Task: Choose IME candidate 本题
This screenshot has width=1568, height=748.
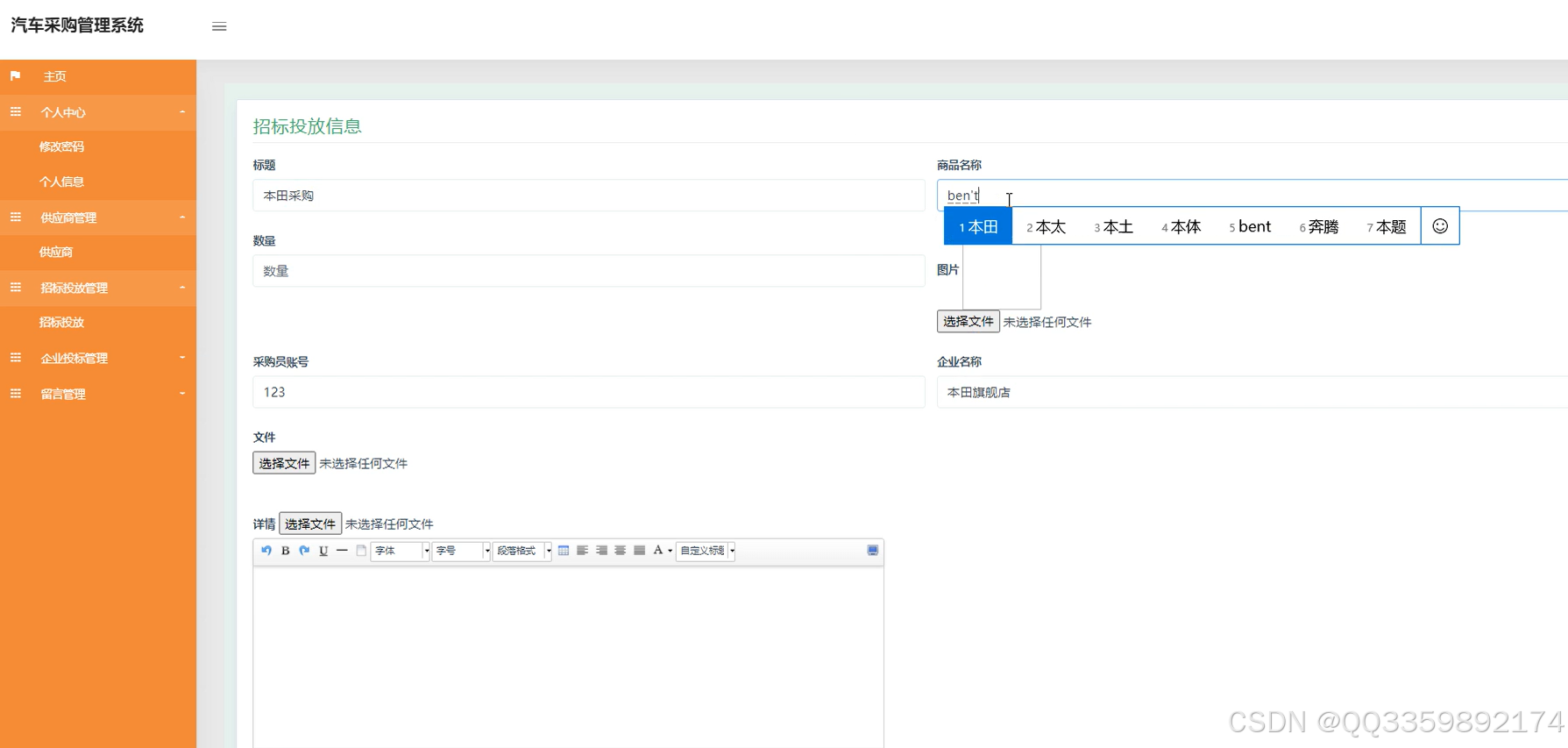Action: click(x=1387, y=226)
